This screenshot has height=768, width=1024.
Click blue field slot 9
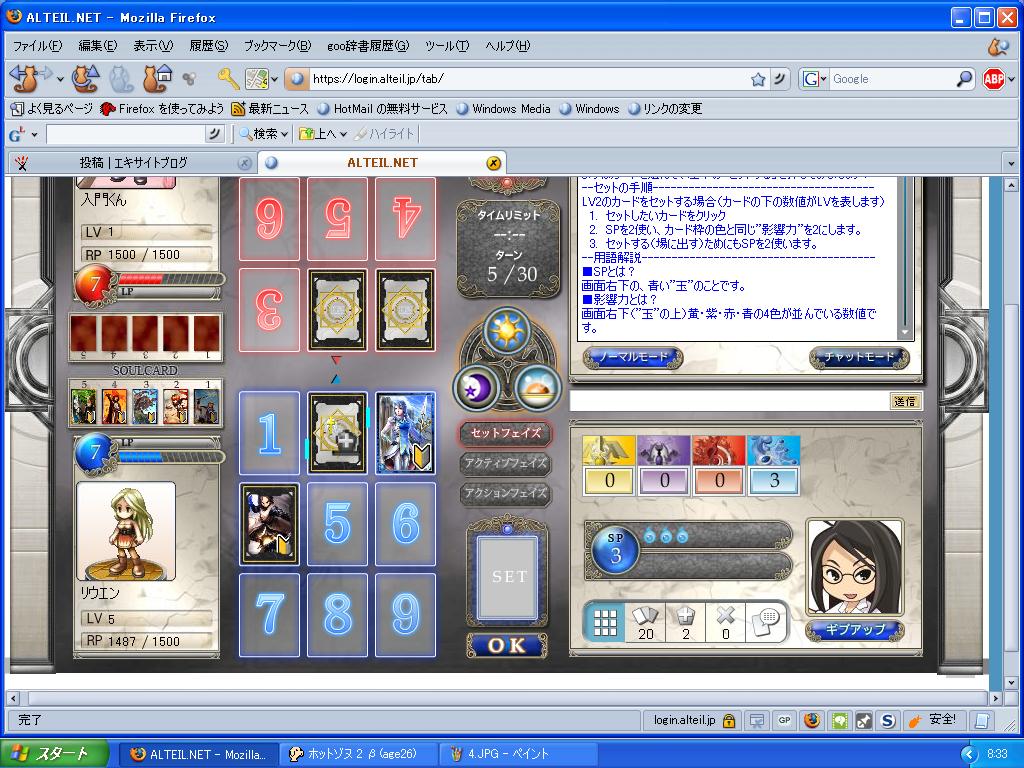[x=406, y=615]
